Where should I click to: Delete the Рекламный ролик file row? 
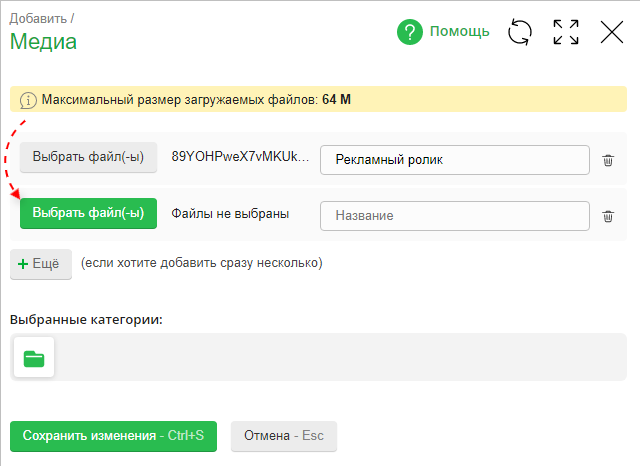(608, 160)
